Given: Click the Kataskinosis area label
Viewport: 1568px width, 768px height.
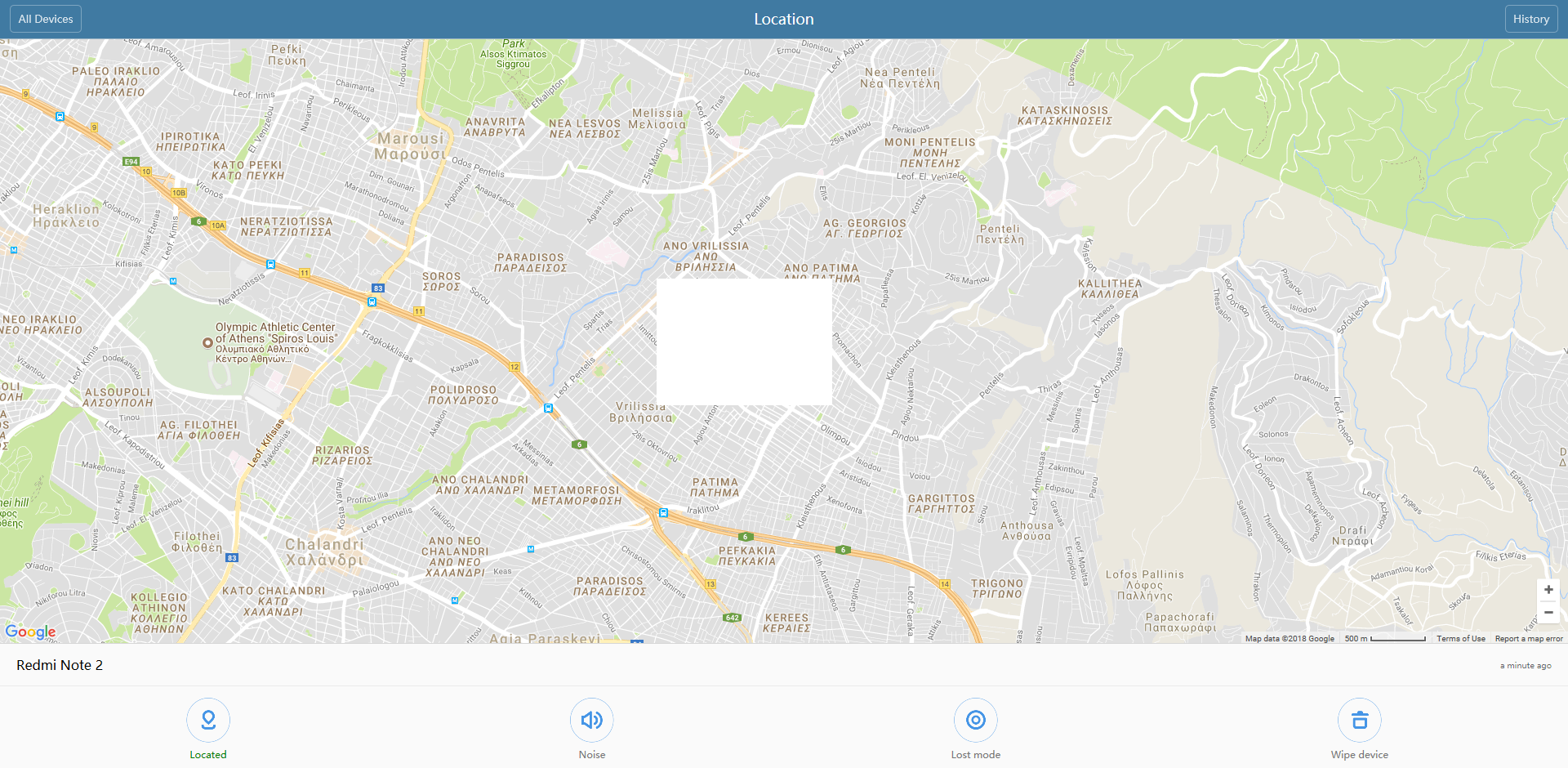Looking at the screenshot, I should click(1065, 116).
